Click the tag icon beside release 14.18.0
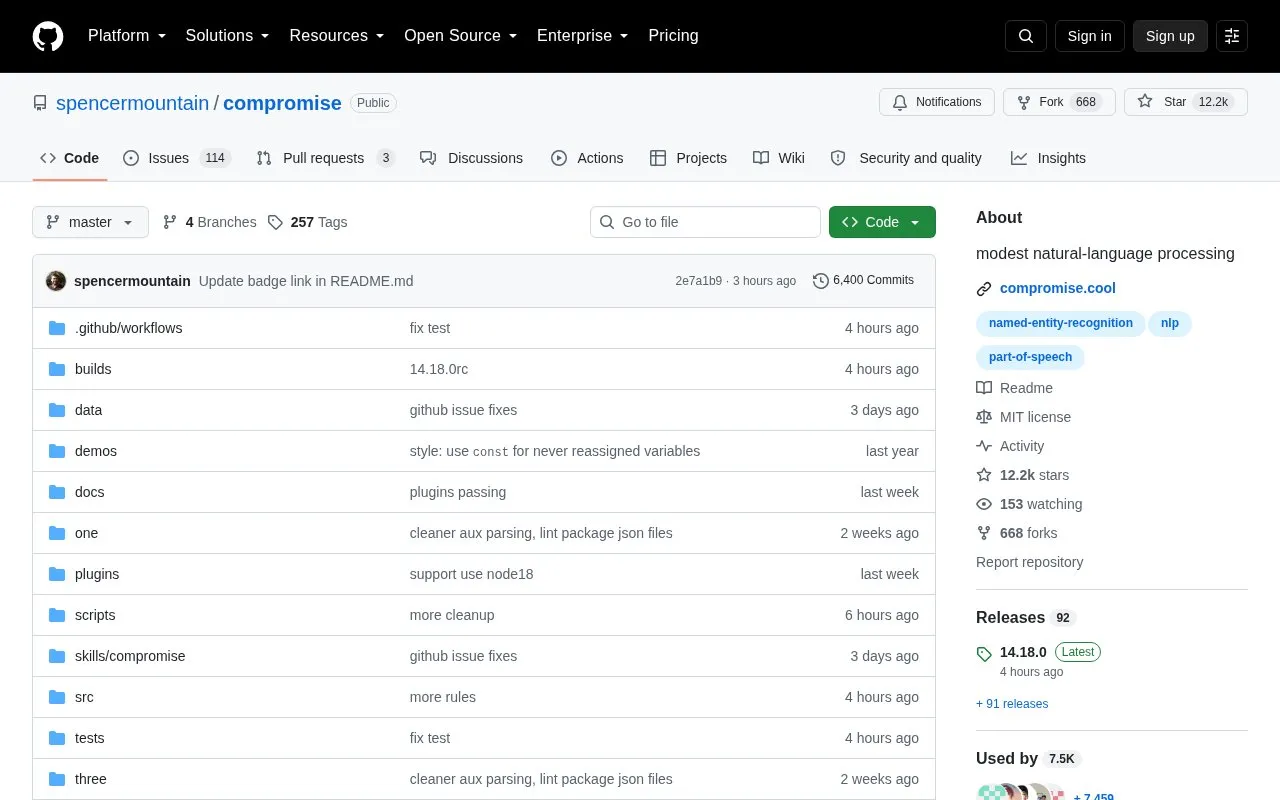The height and width of the screenshot is (800, 1280). pyautogui.click(x=984, y=654)
